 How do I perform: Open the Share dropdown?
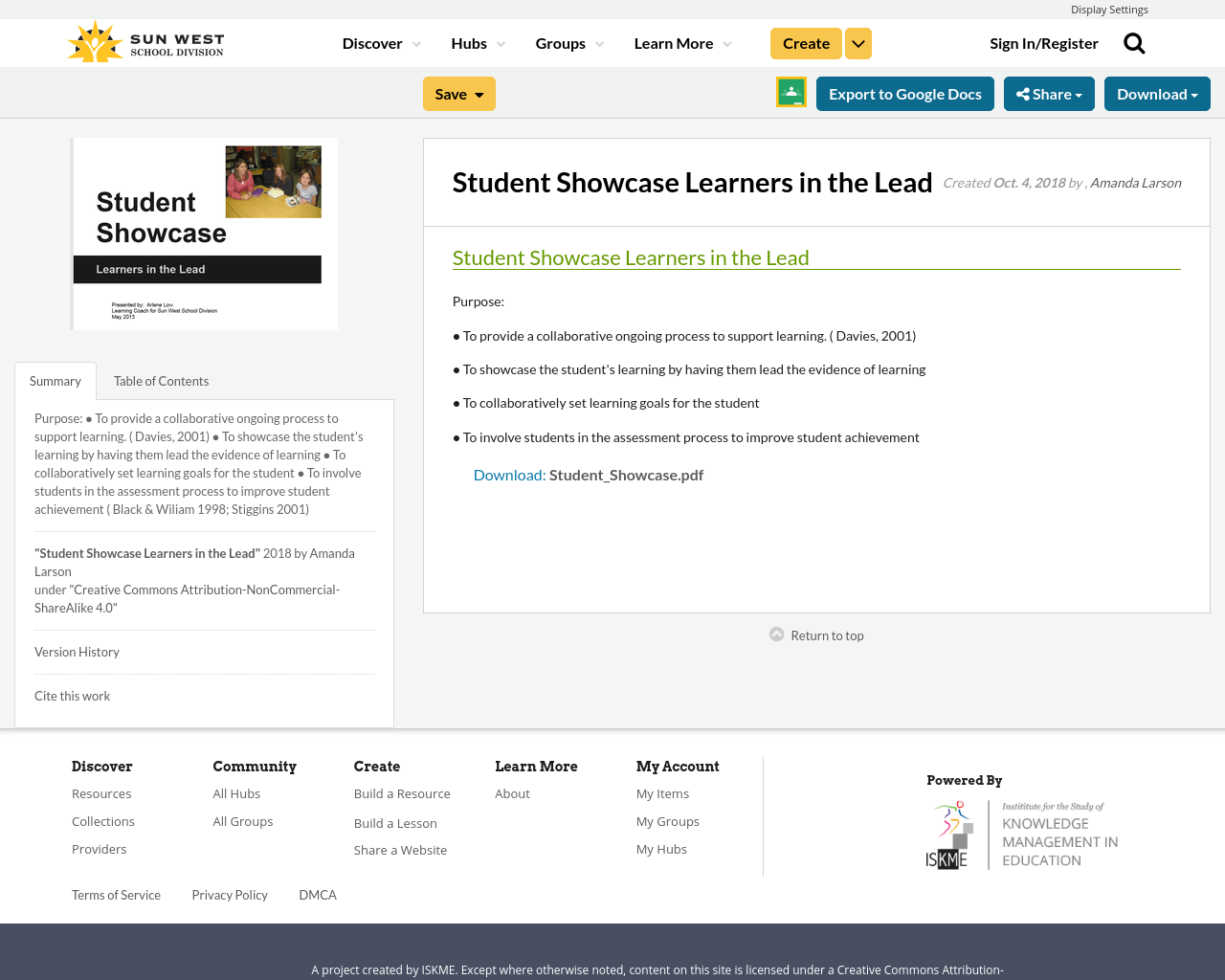[1049, 92]
